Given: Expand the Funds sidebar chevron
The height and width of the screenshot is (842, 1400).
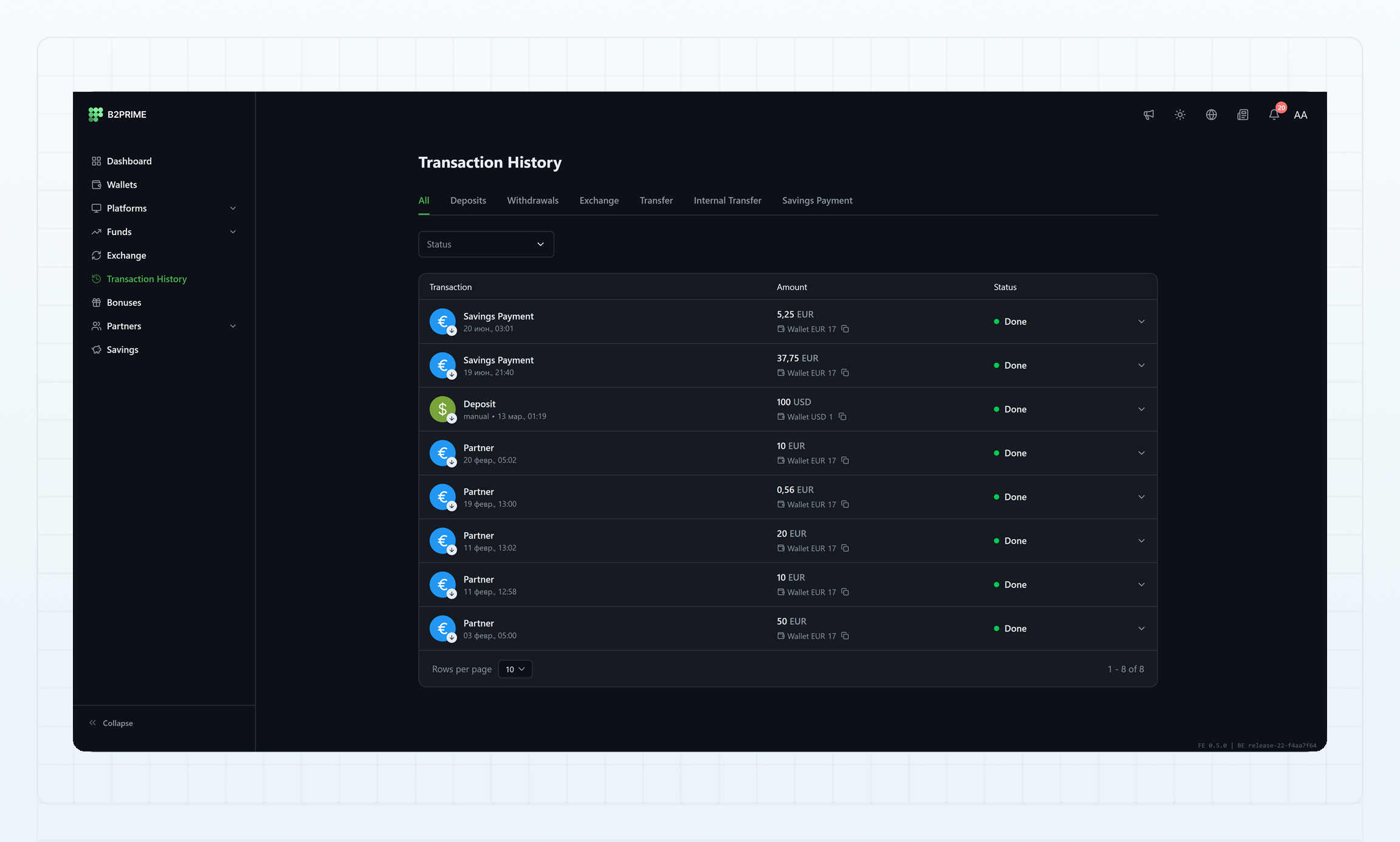Looking at the screenshot, I should coord(233,232).
